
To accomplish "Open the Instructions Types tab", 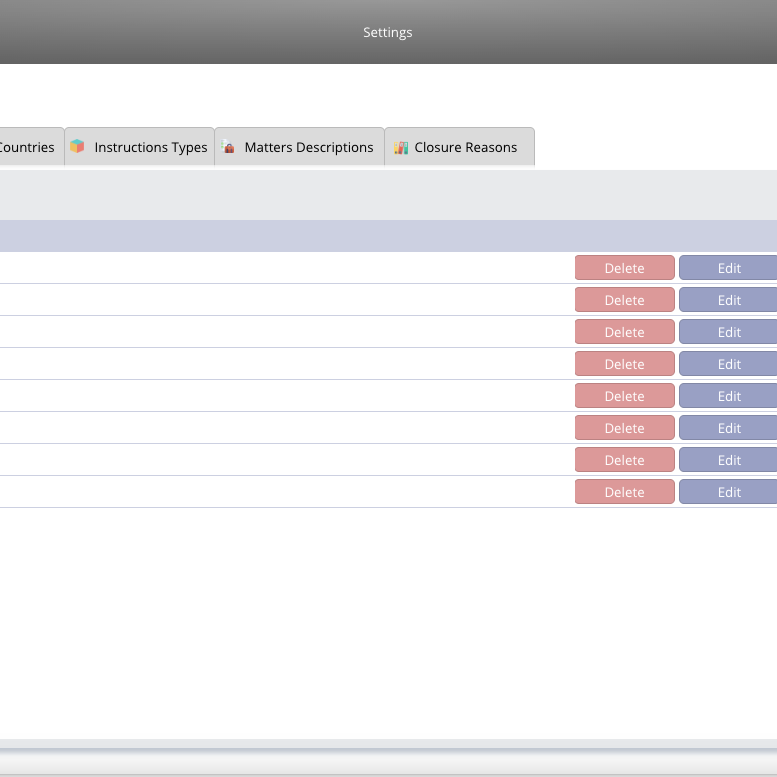I will tap(139, 147).
